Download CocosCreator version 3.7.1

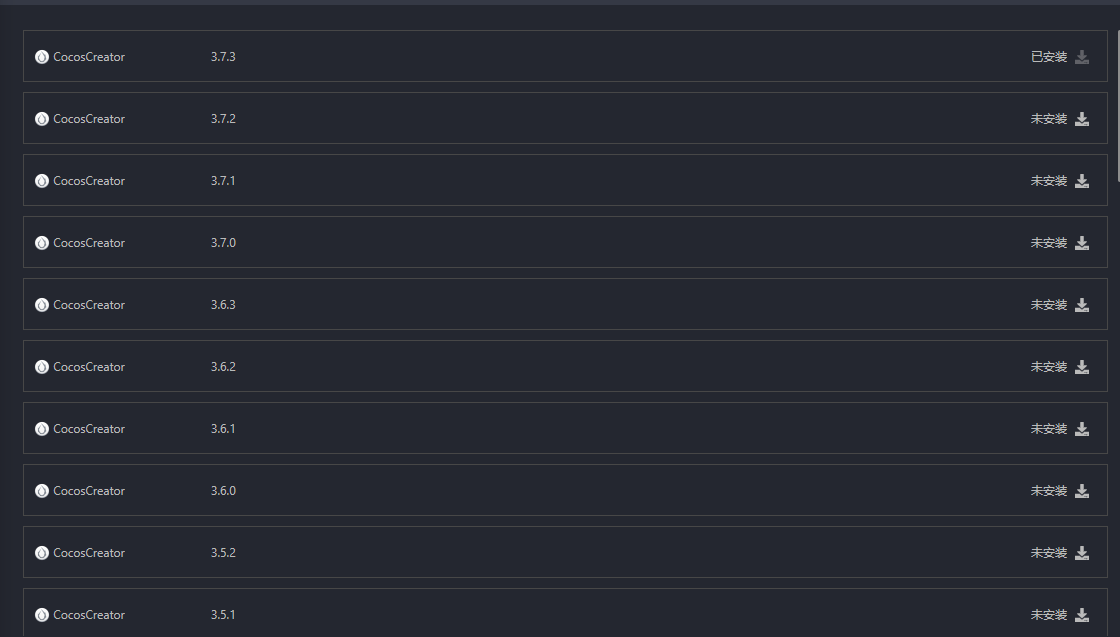(1082, 181)
